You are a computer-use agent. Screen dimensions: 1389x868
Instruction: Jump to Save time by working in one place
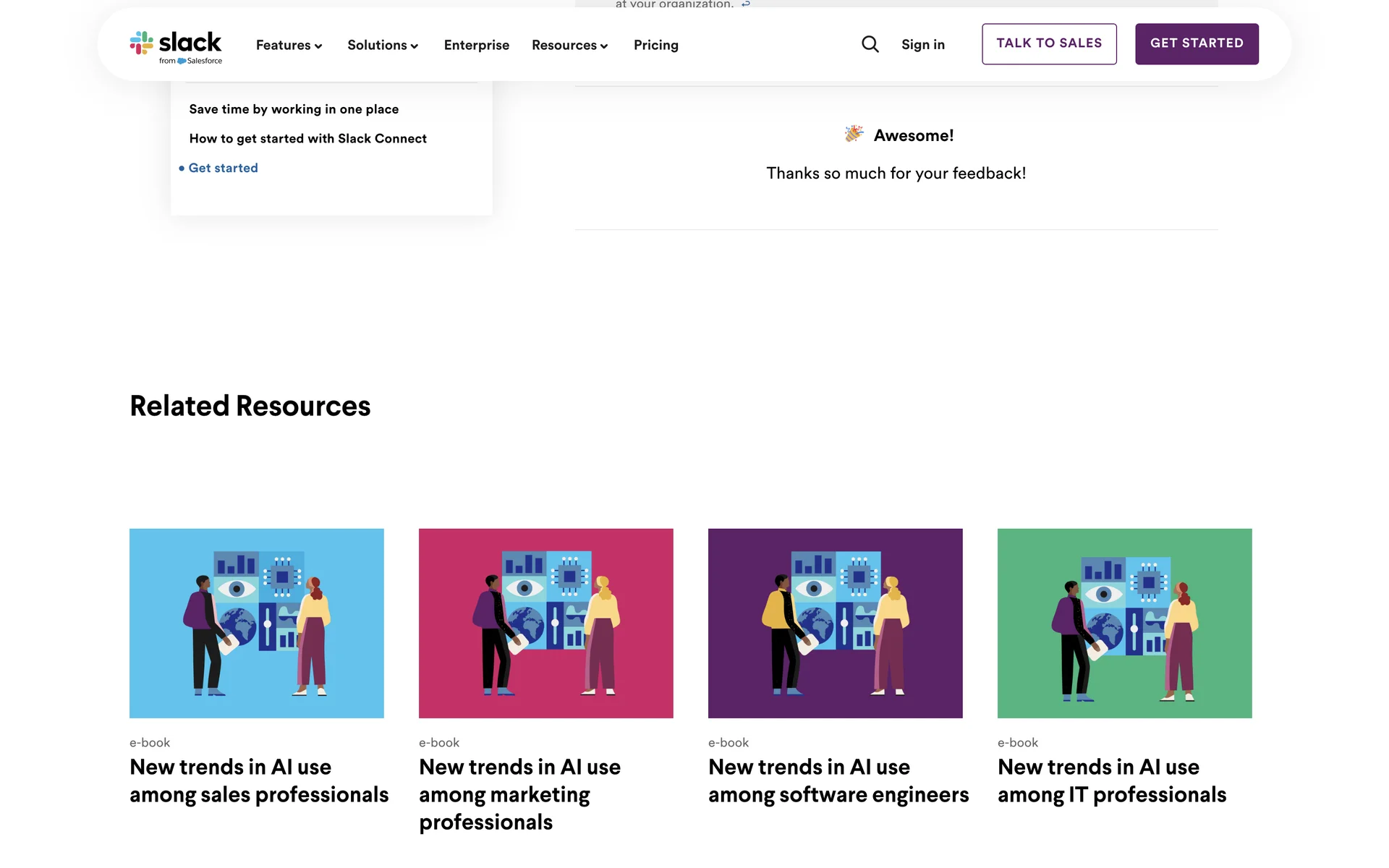click(x=294, y=109)
